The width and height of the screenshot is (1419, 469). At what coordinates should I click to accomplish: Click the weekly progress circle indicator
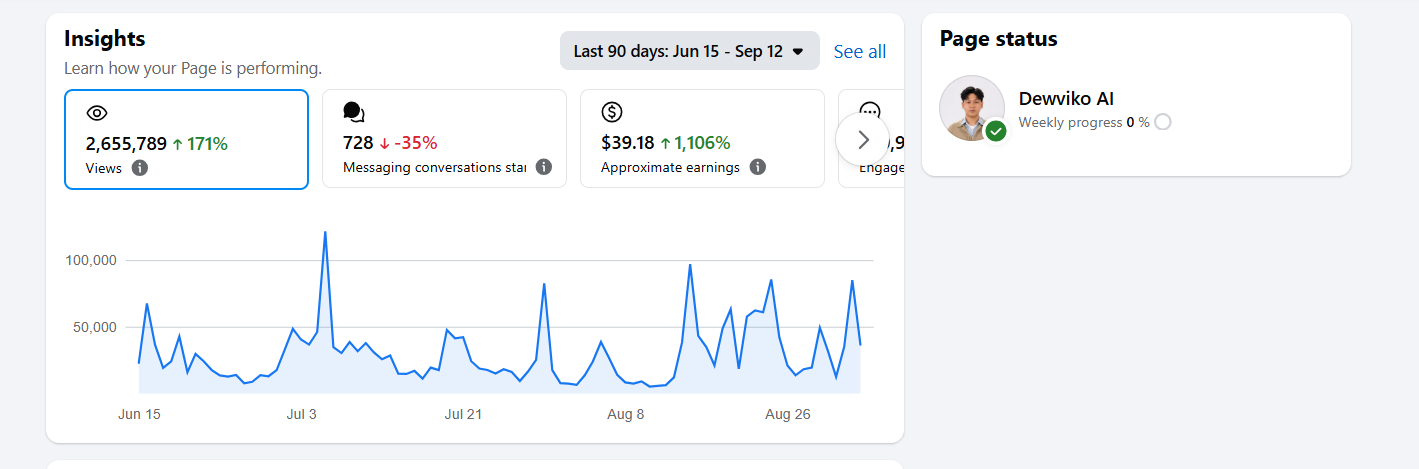1162,122
